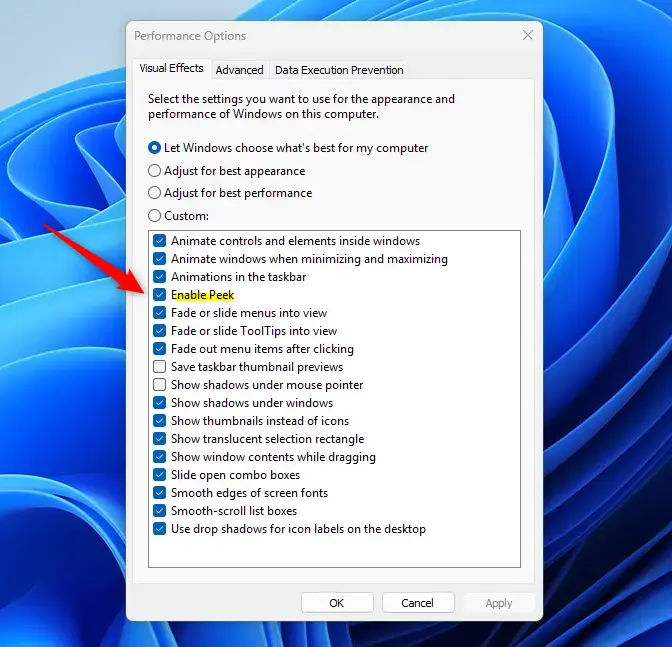Enable Show shadows under mouse pointer
The image size is (672, 647).
[x=159, y=385]
